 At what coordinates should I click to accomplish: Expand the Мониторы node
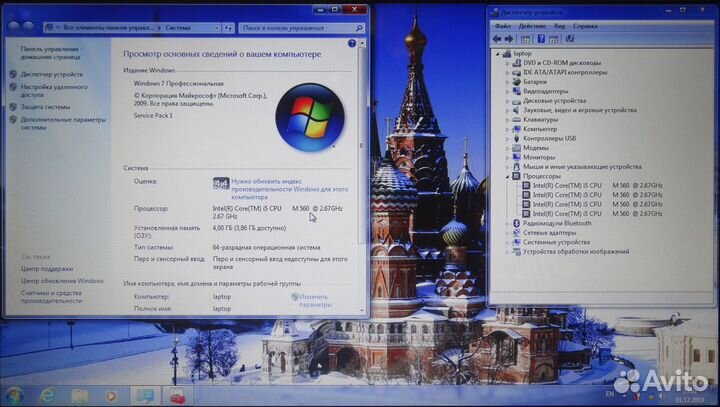click(x=507, y=158)
